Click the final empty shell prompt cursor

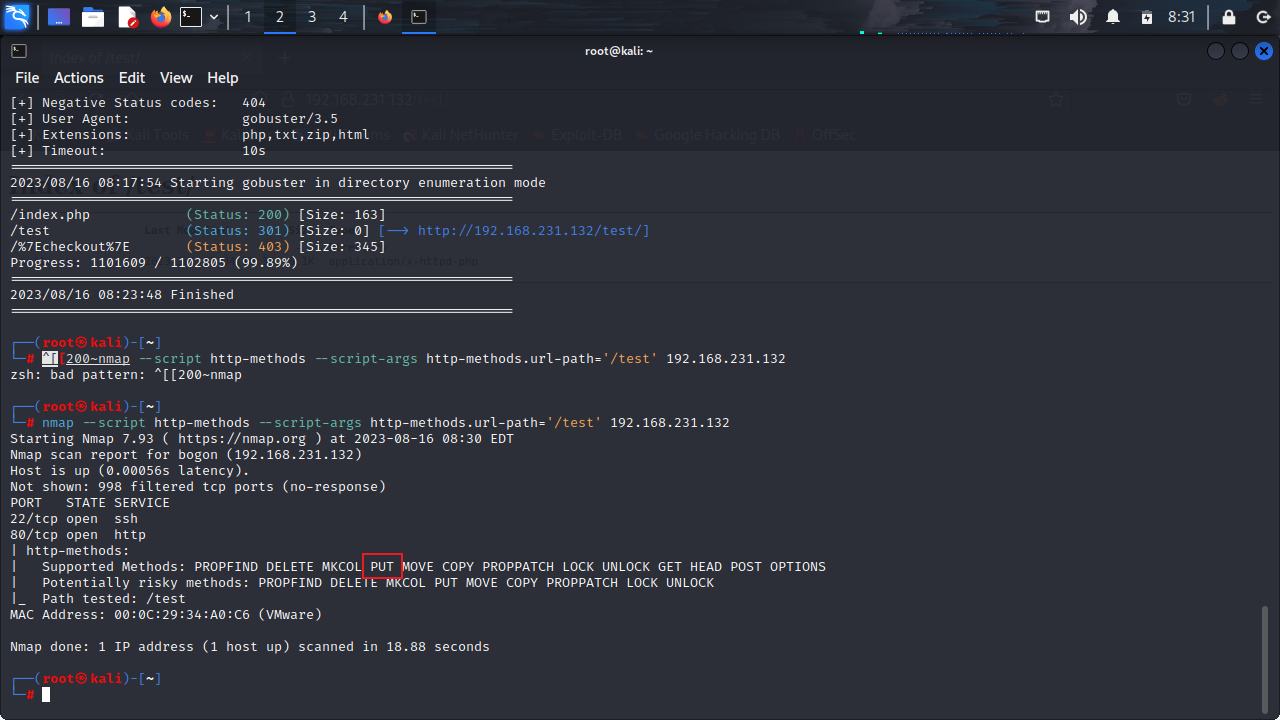click(x=46, y=694)
